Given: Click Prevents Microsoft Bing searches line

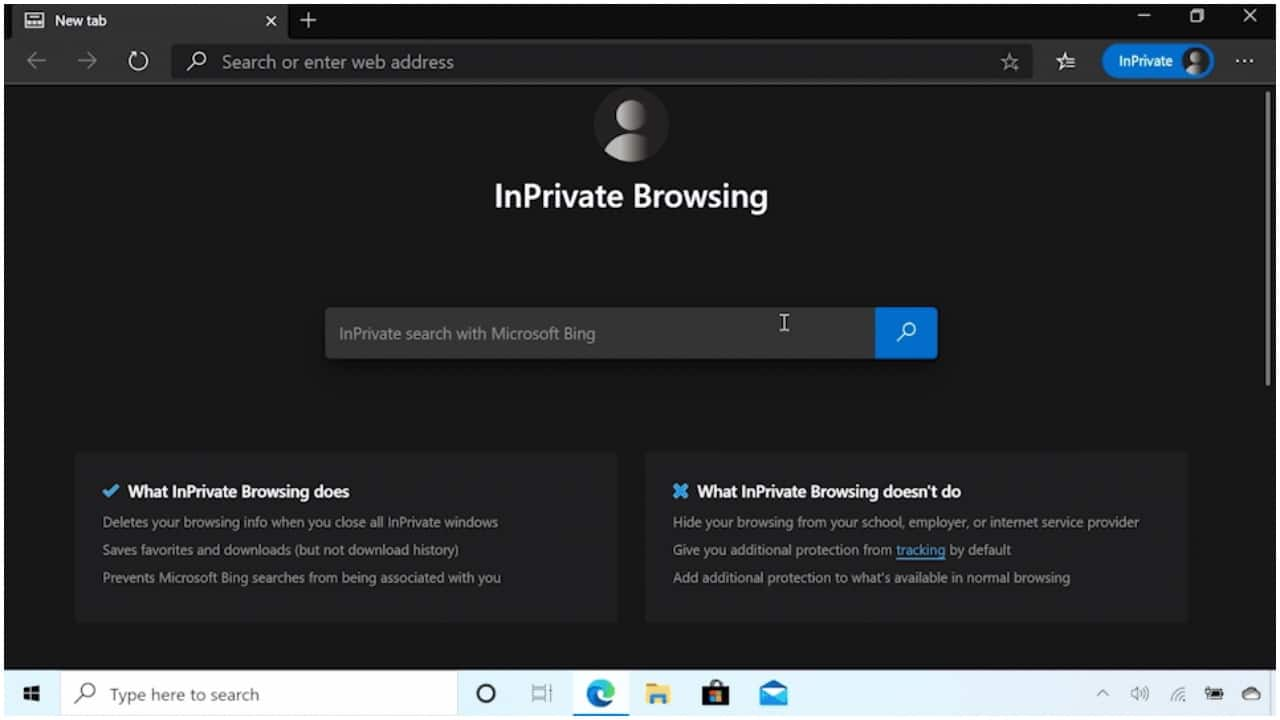Looking at the screenshot, I should 302,578.
